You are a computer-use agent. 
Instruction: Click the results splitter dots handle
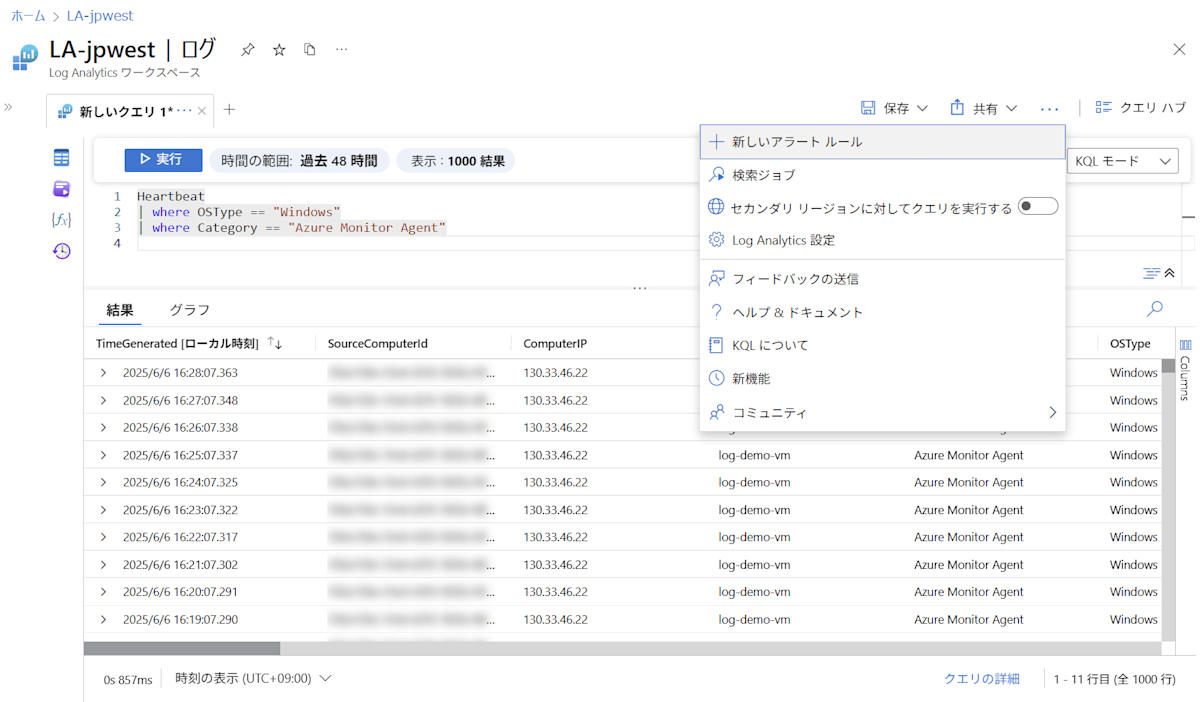(640, 289)
